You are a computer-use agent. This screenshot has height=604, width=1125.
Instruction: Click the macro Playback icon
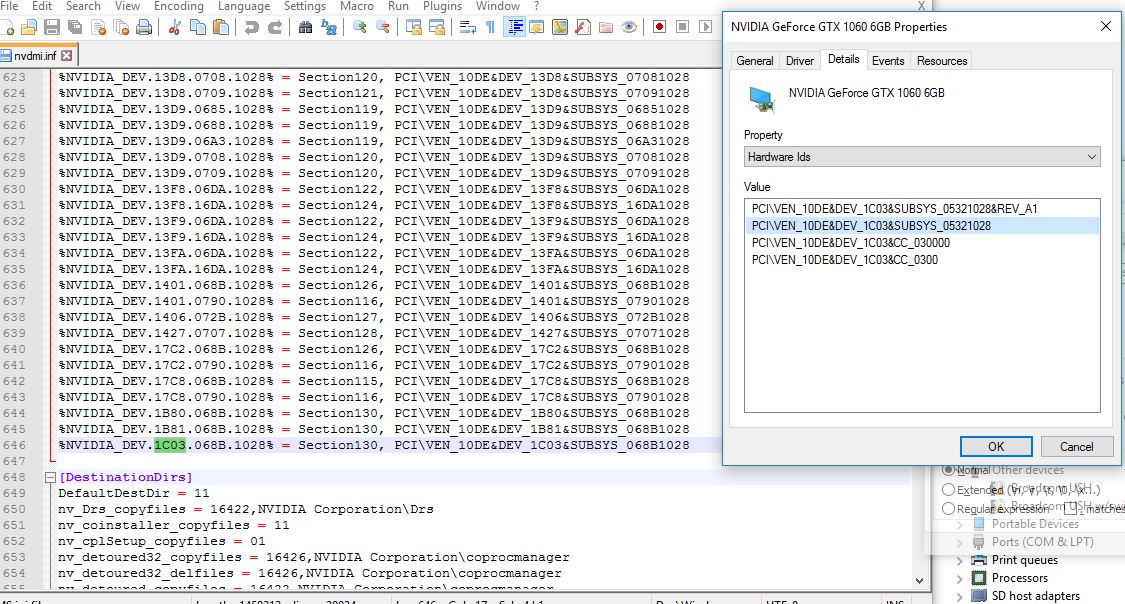(705, 27)
